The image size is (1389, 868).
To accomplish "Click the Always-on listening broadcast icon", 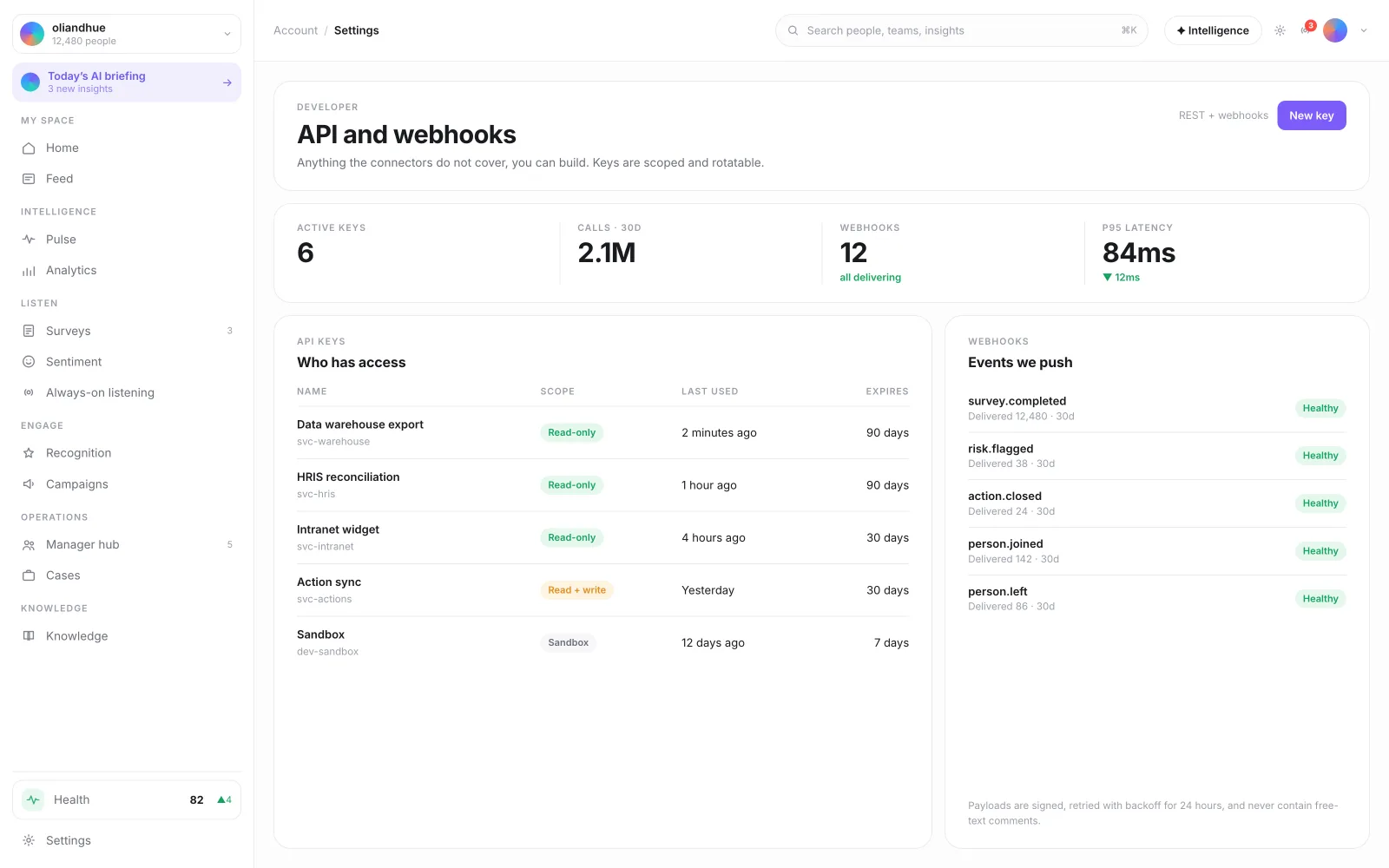I will click(29, 393).
